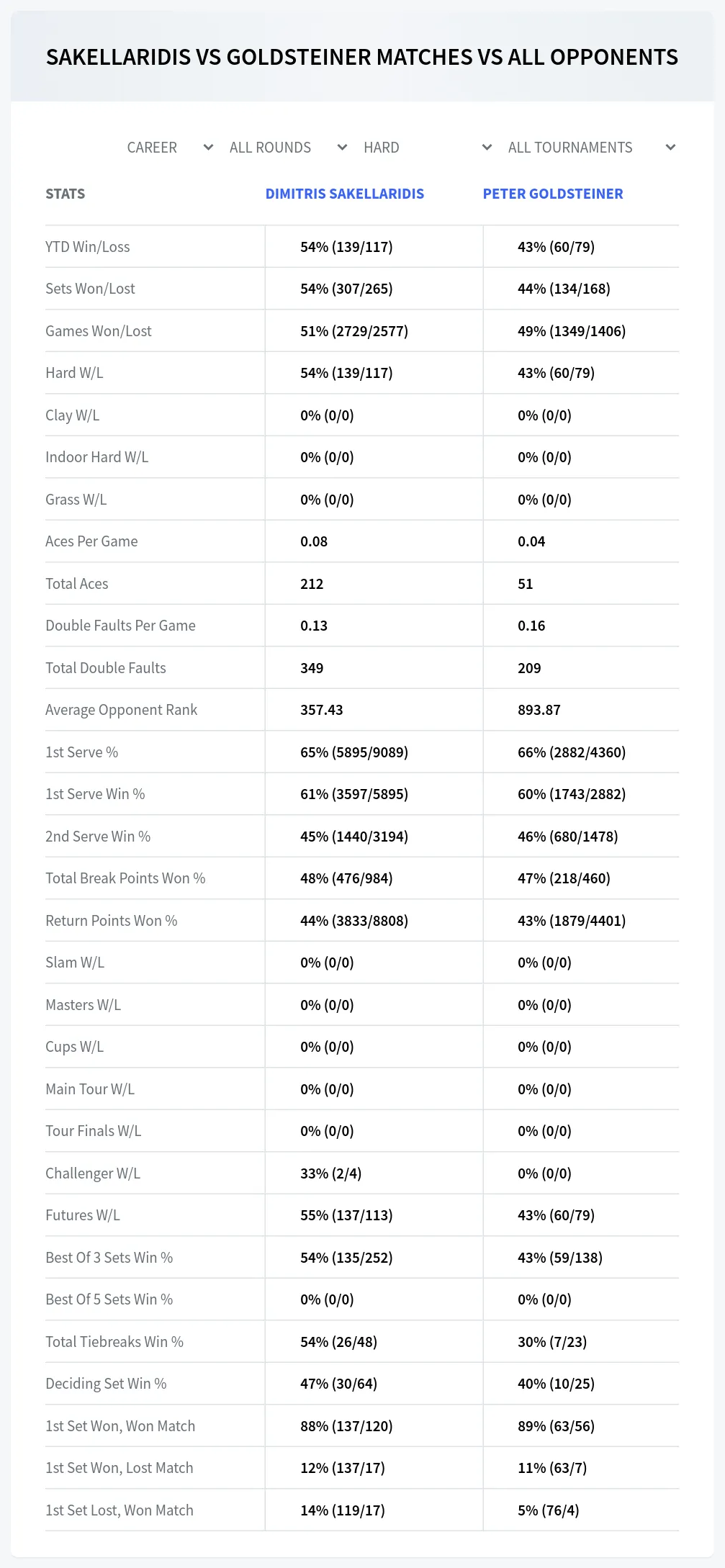Expand the ALL TOURNAMENTS dropdown
The height and width of the screenshot is (1568, 725).
pyautogui.click(x=592, y=148)
